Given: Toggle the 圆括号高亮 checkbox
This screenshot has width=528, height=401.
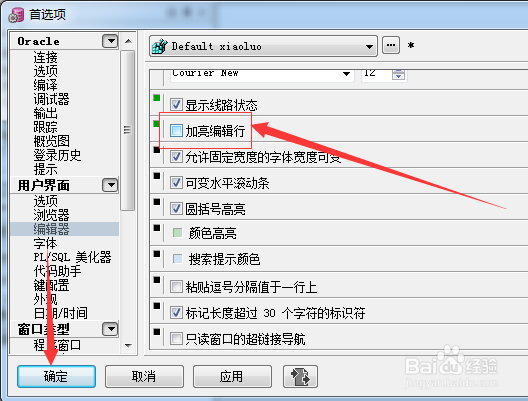Looking at the screenshot, I should click(x=176, y=209).
